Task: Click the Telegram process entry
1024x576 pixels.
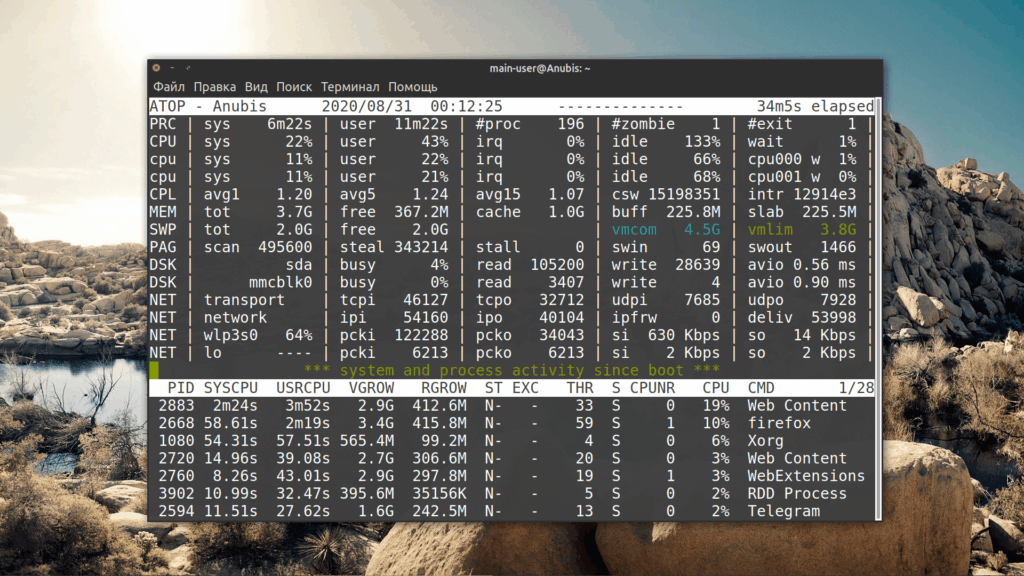Action: [783, 511]
